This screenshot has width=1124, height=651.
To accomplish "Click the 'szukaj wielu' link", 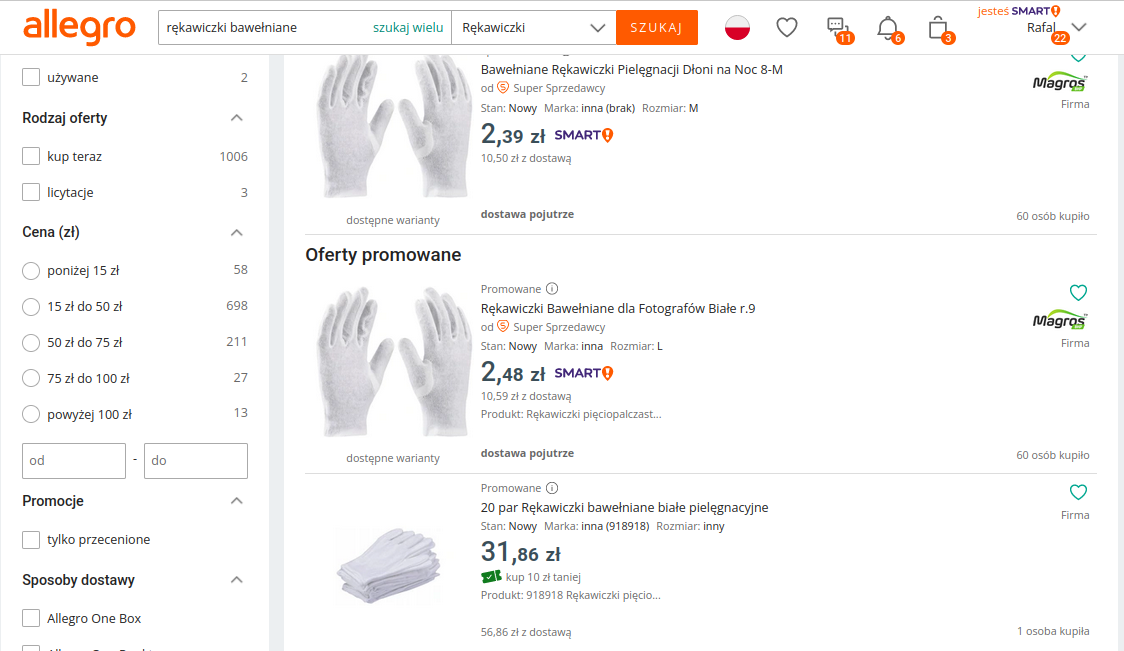I will pos(408,28).
